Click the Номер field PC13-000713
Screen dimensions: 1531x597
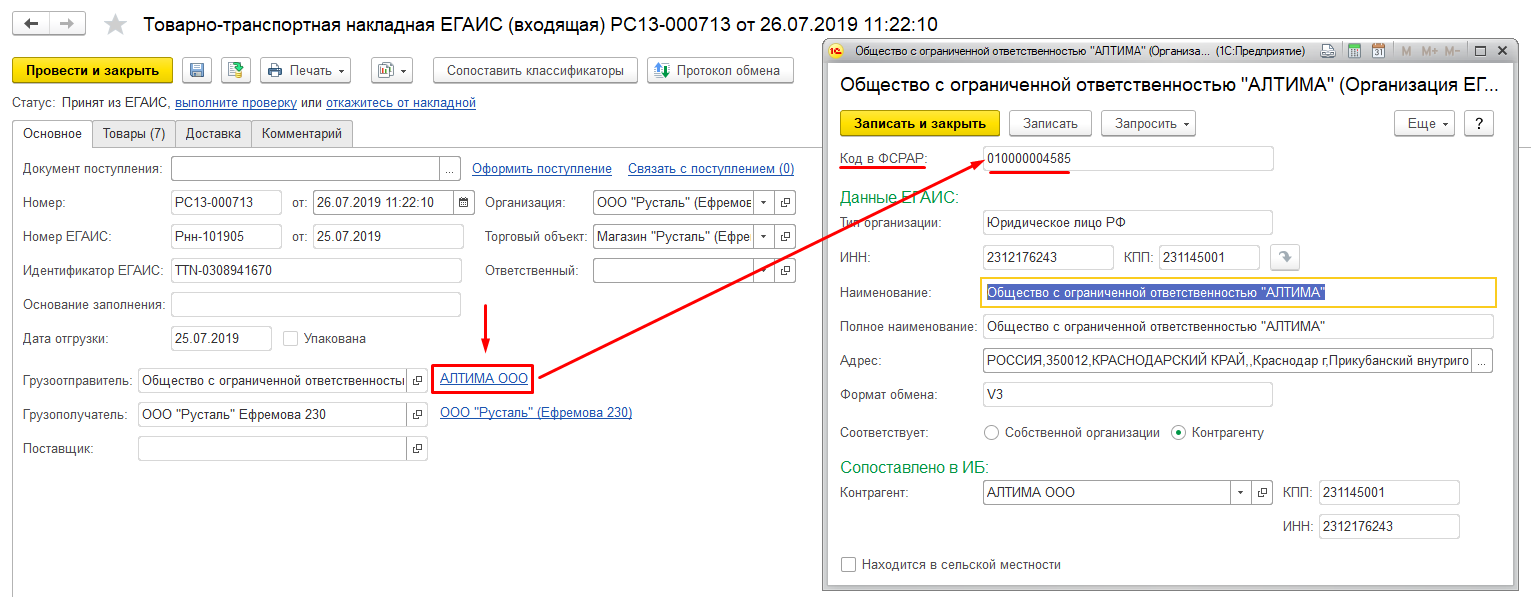pyautogui.click(x=227, y=203)
